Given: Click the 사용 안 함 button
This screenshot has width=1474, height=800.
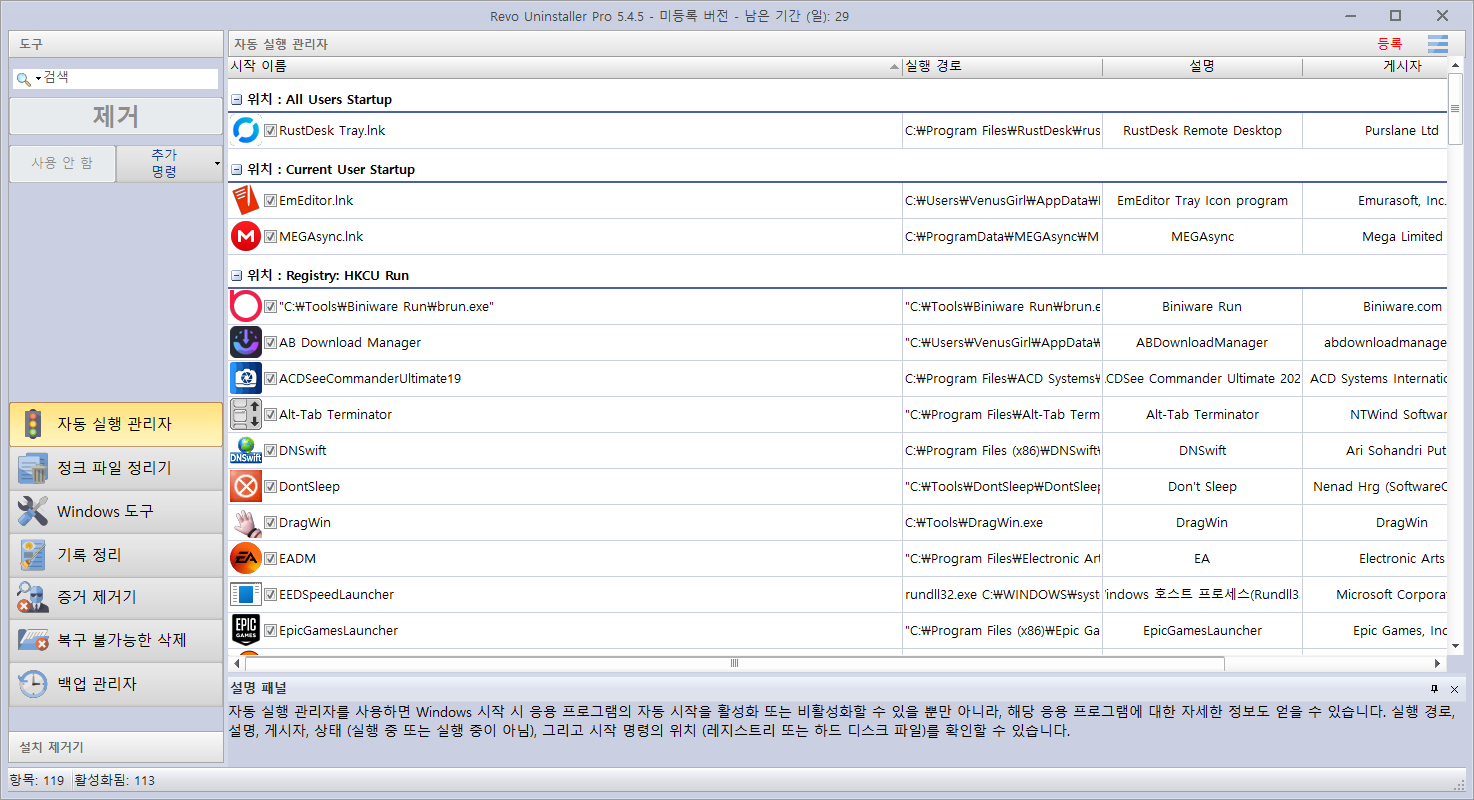Looking at the screenshot, I should click(62, 164).
